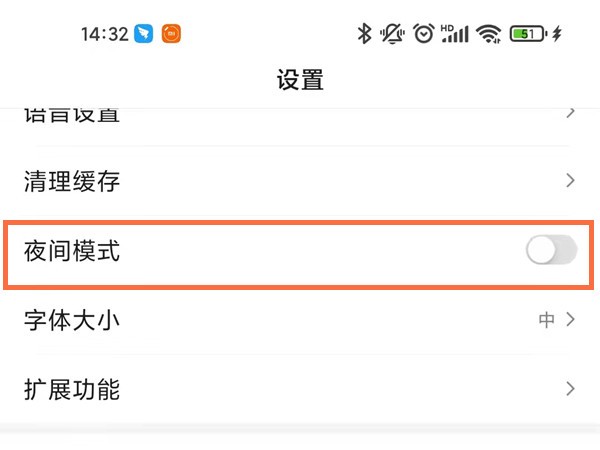This screenshot has height=450, width=600.
Task: Click the chevron on 语言设置 row
Action: click(570, 113)
